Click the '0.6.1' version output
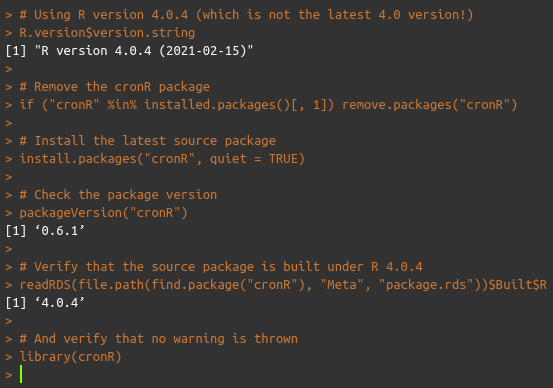Image resolution: width=553 pixels, height=388 pixels. [x=60, y=231]
